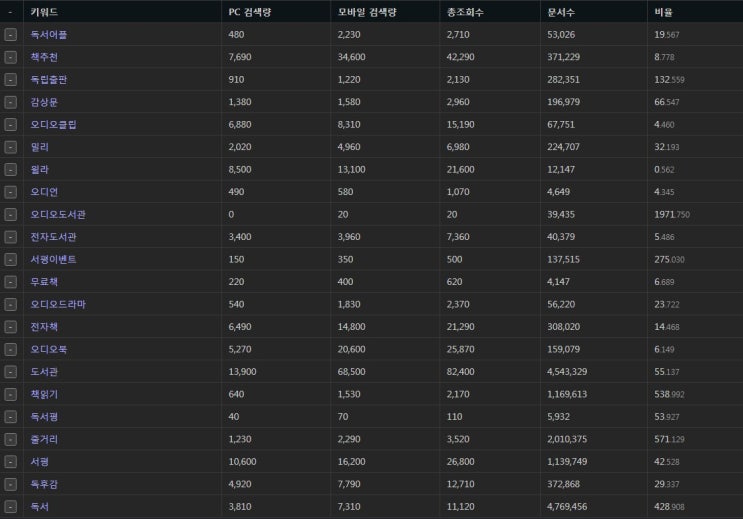Open the 윌라 keyword link
Screen dimensions: 743x519
click(39, 170)
